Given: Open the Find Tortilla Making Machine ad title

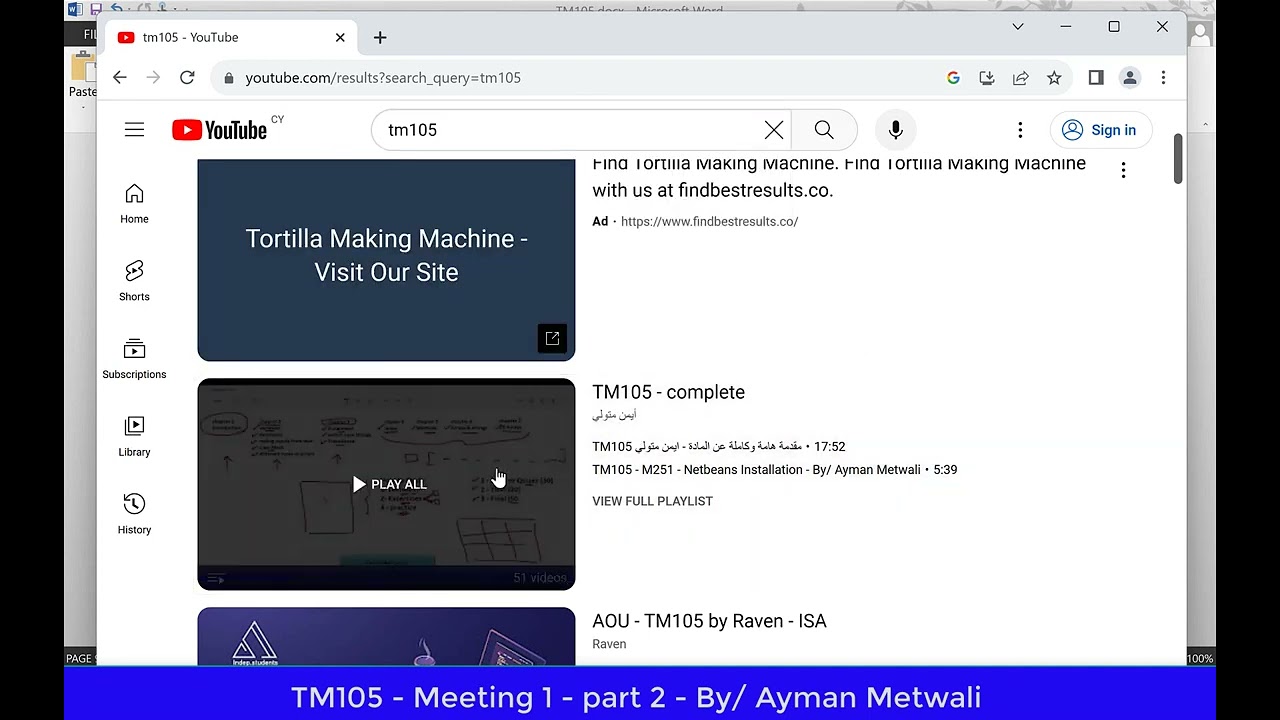Looking at the screenshot, I should [x=839, y=176].
